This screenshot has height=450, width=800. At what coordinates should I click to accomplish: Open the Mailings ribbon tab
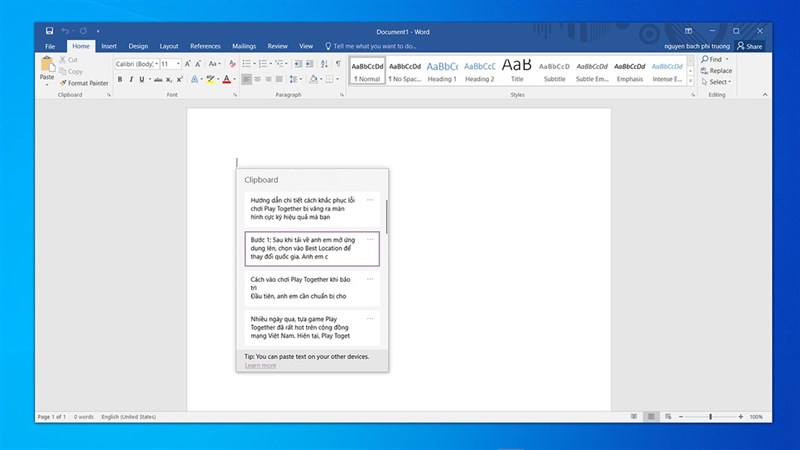point(243,46)
